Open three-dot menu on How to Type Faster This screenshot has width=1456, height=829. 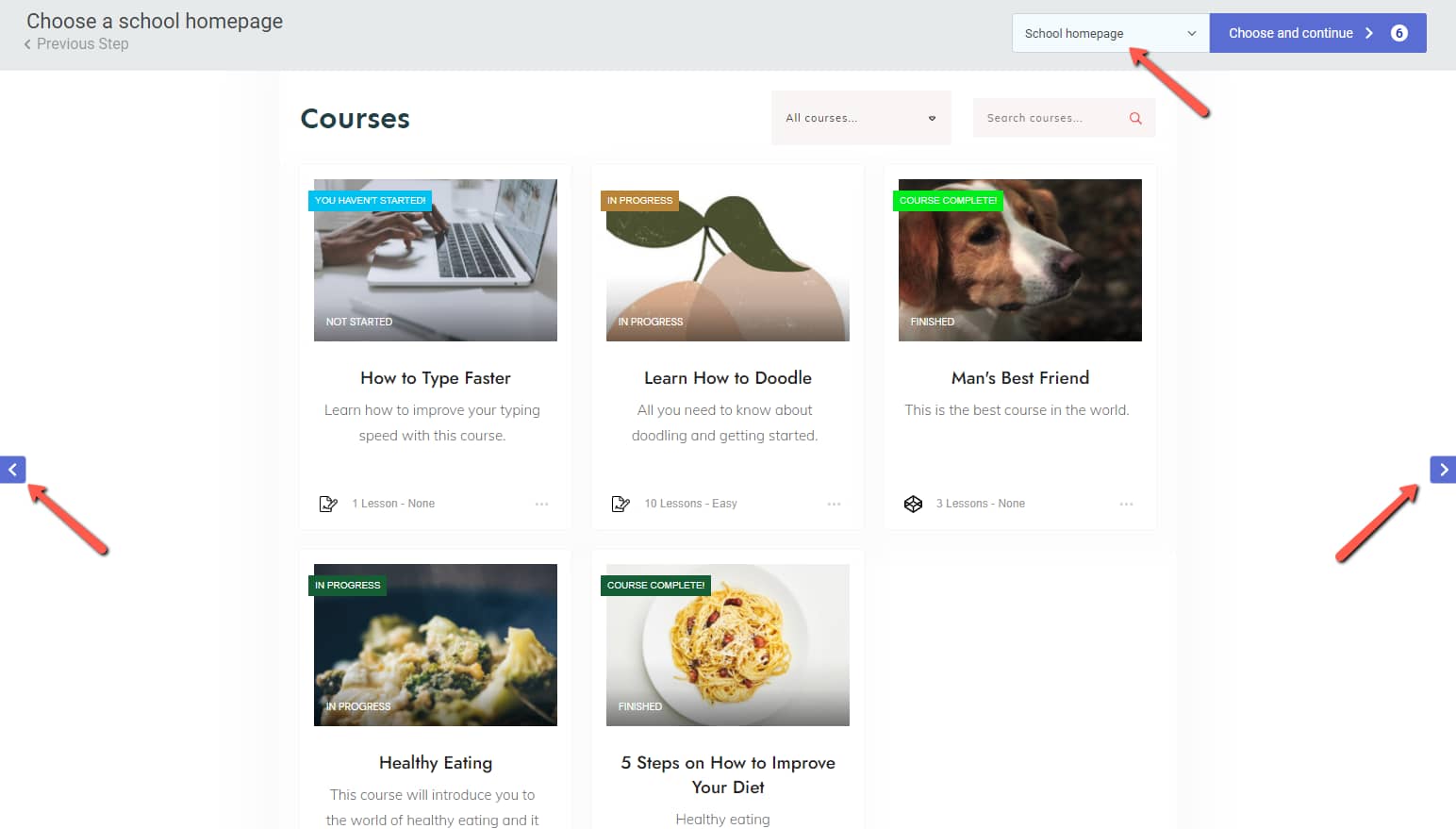541,504
